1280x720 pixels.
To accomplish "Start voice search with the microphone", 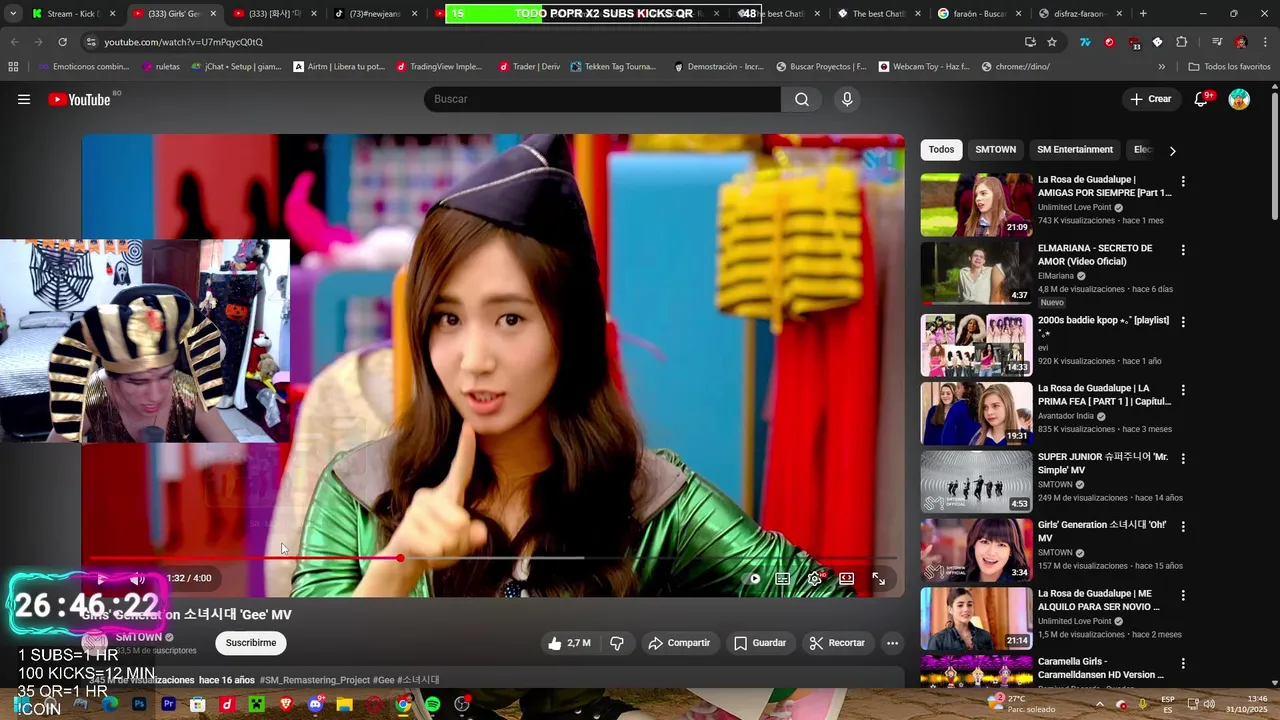I will pyautogui.click(x=847, y=99).
